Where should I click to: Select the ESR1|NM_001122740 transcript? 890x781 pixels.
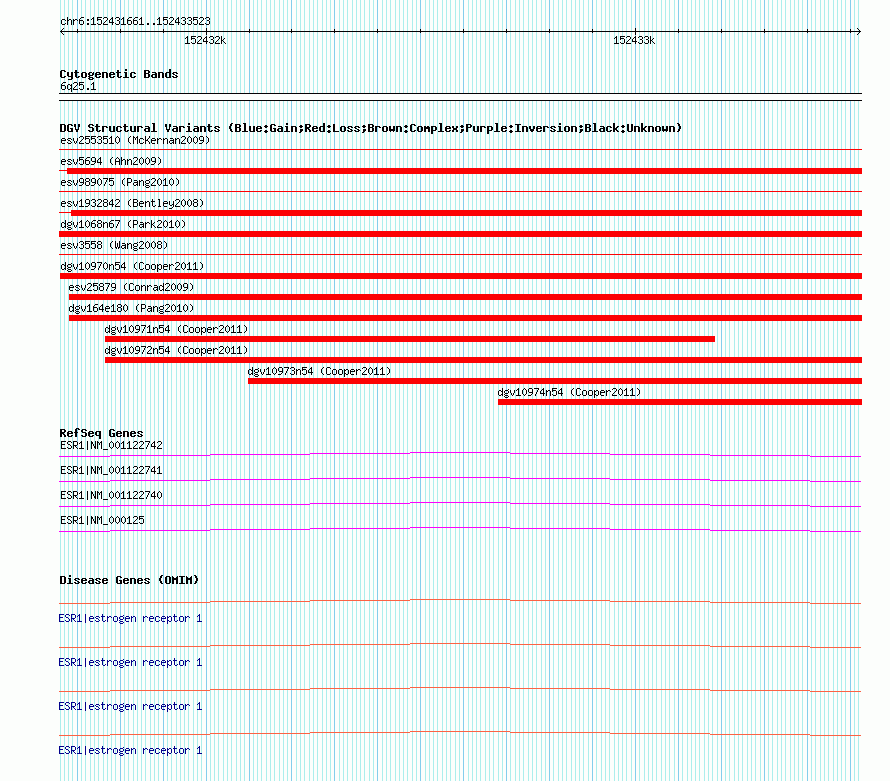pos(111,496)
